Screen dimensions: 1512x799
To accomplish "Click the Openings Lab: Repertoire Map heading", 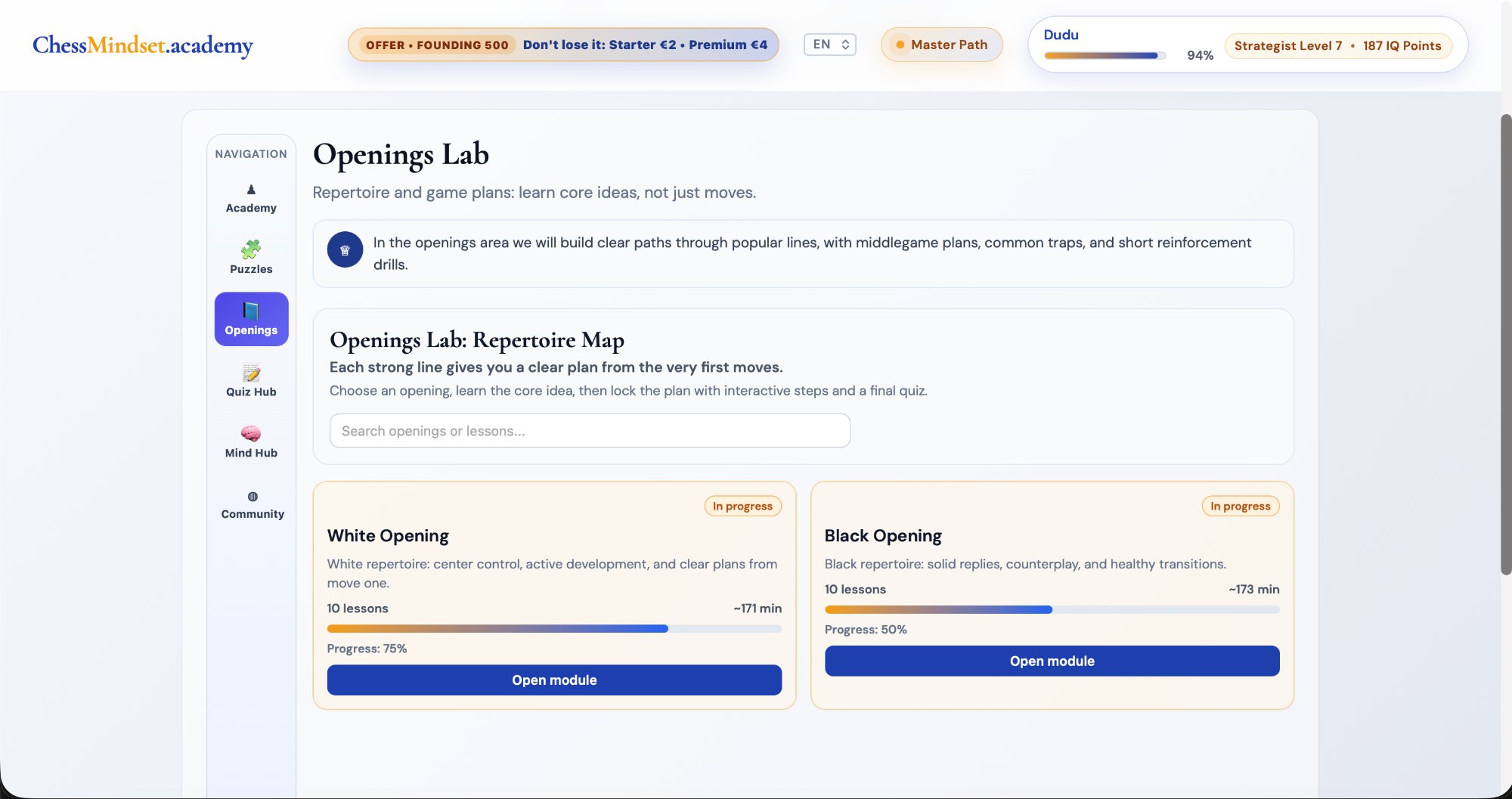I will coord(477,341).
